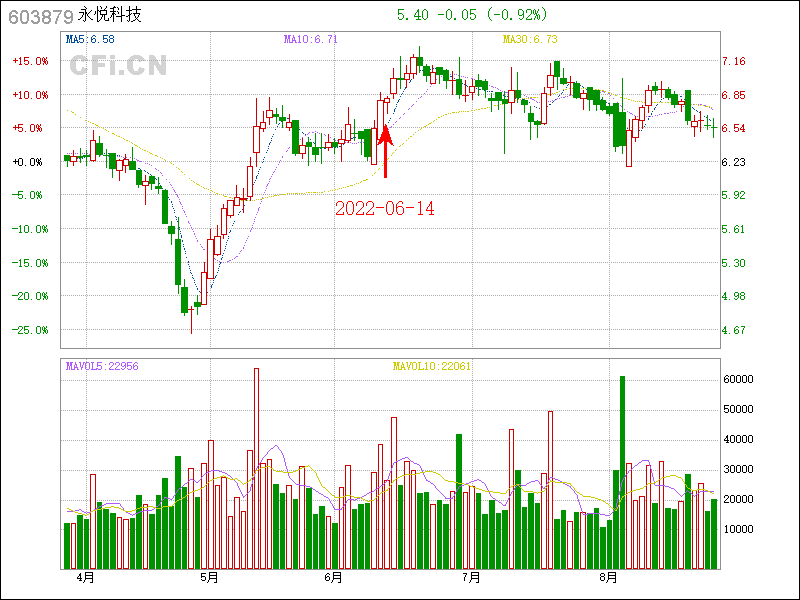Click the MA10:6.71 indicator label
Screen dimensions: 800x600
(311, 39)
